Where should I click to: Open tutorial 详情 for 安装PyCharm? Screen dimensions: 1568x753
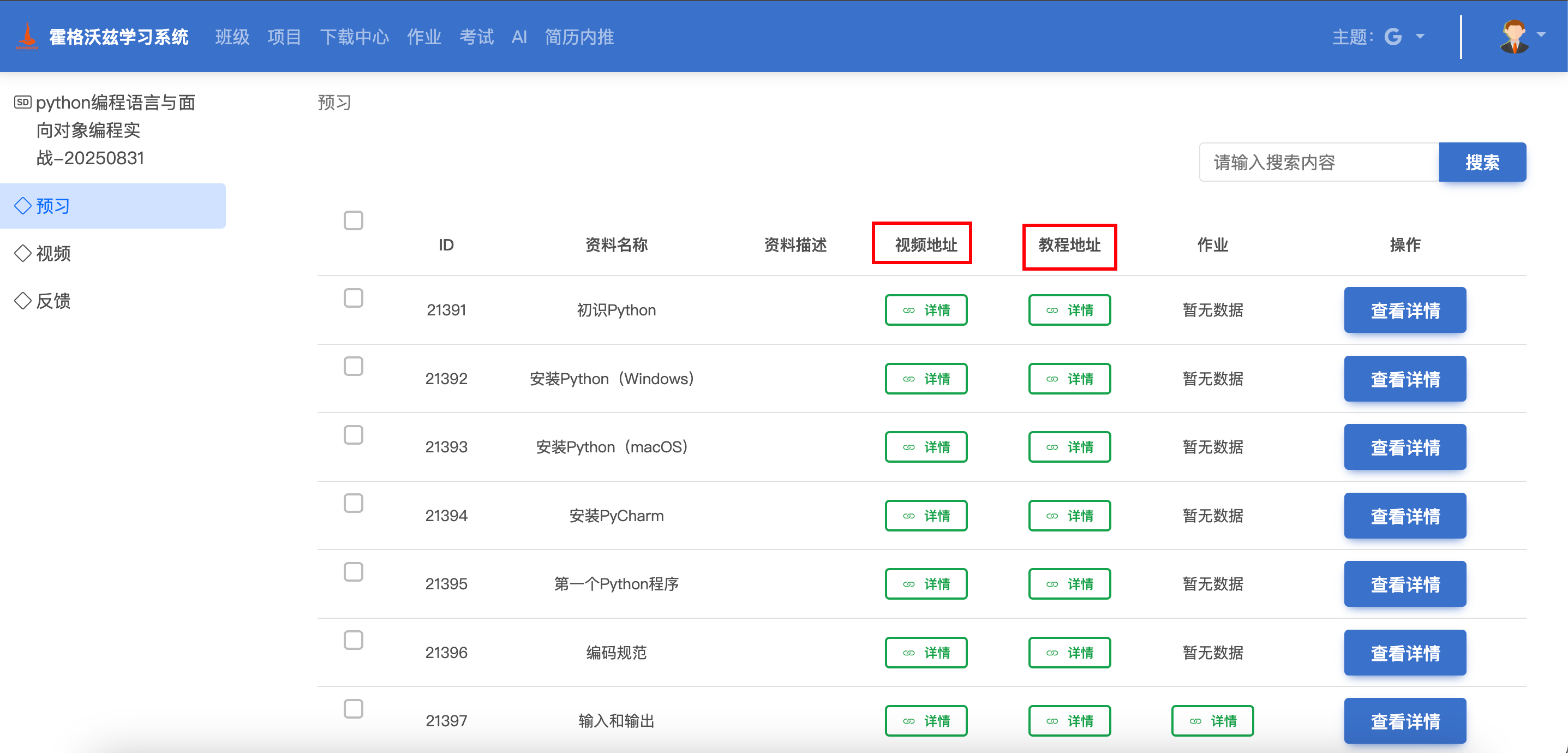click(x=1069, y=516)
